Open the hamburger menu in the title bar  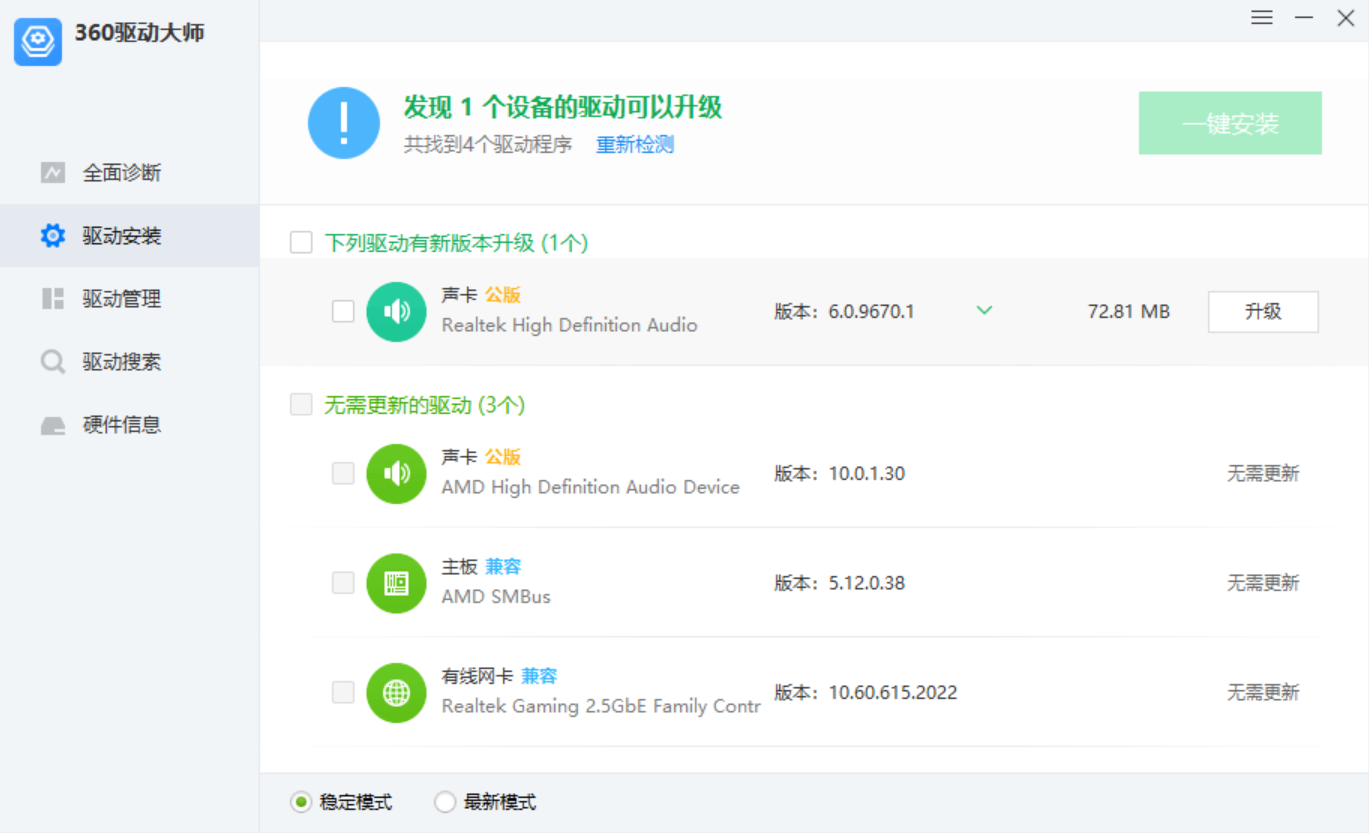(1262, 18)
